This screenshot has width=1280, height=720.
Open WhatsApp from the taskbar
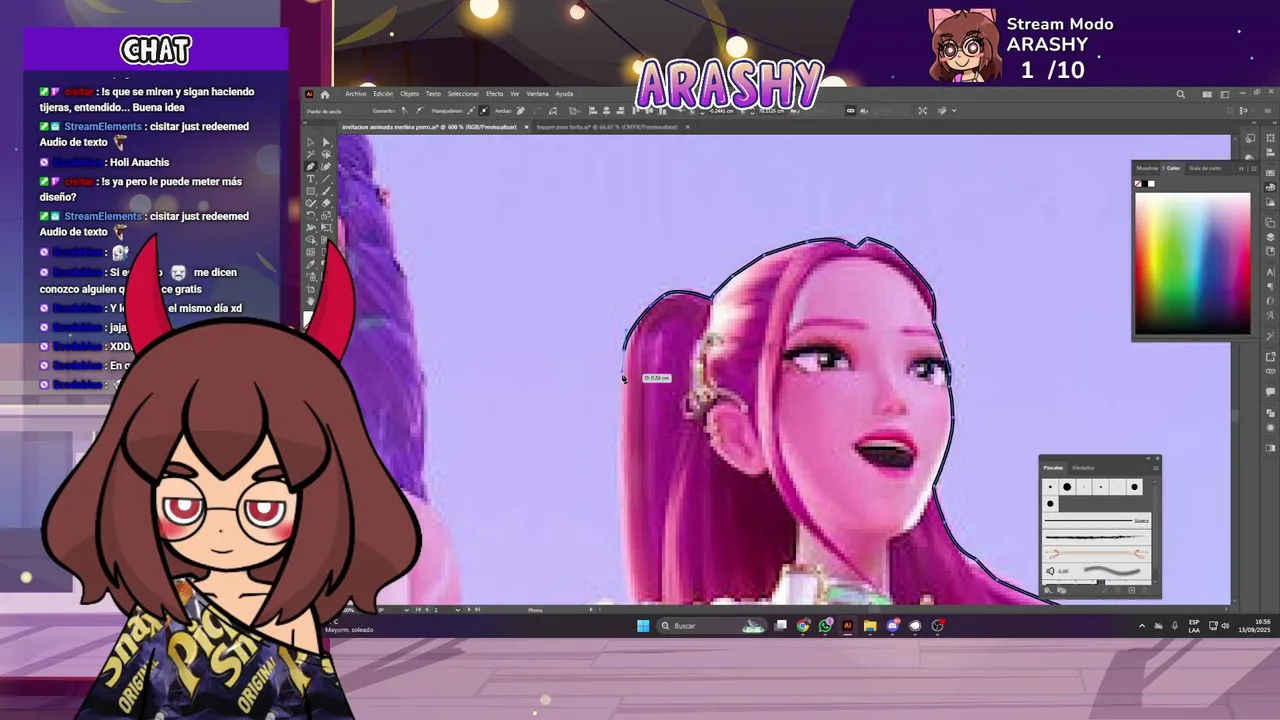point(825,626)
